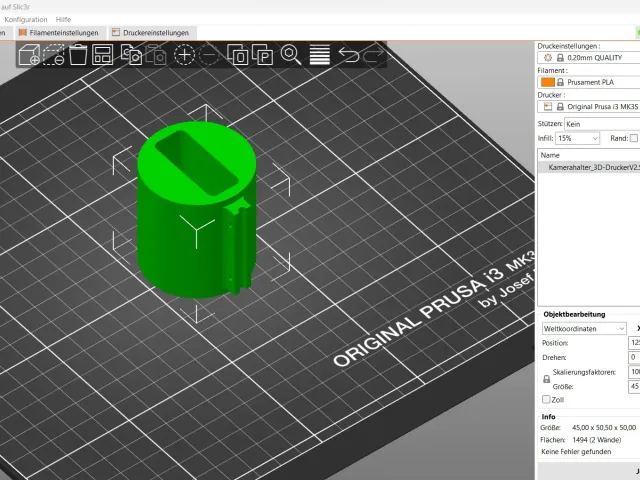Click the Größe X input field
The width and height of the screenshot is (640, 480).
click(634, 387)
